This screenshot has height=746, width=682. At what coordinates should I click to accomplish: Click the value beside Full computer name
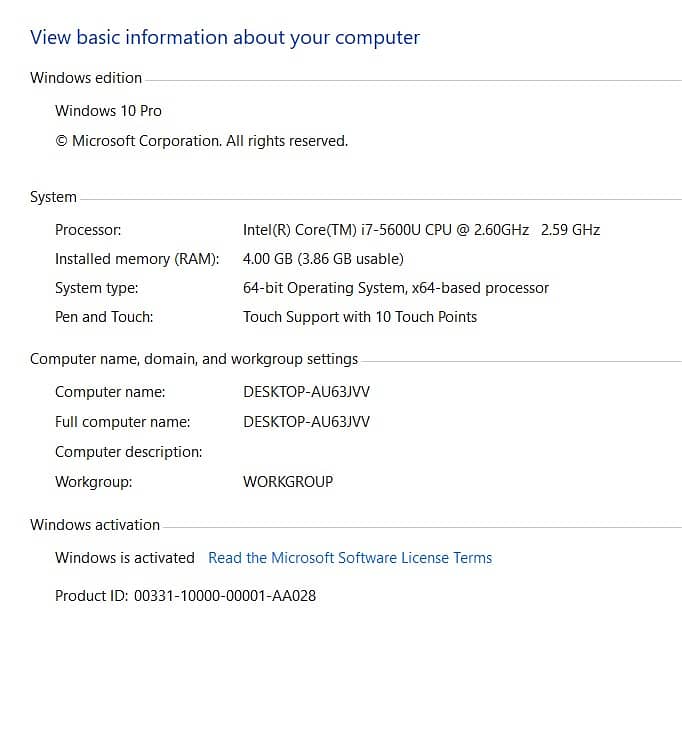click(x=306, y=422)
